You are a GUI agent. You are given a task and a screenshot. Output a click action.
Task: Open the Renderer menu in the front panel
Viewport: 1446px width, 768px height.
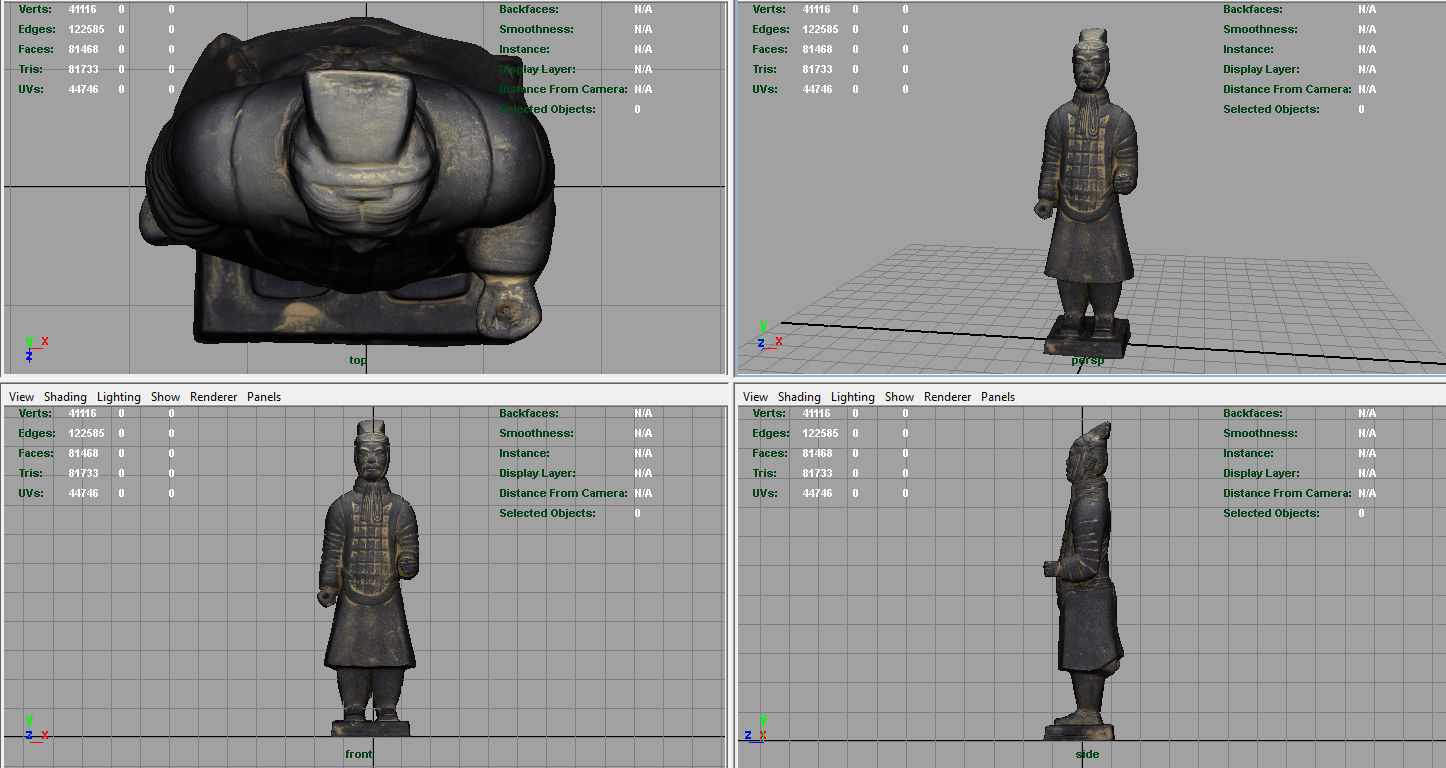click(213, 397)
